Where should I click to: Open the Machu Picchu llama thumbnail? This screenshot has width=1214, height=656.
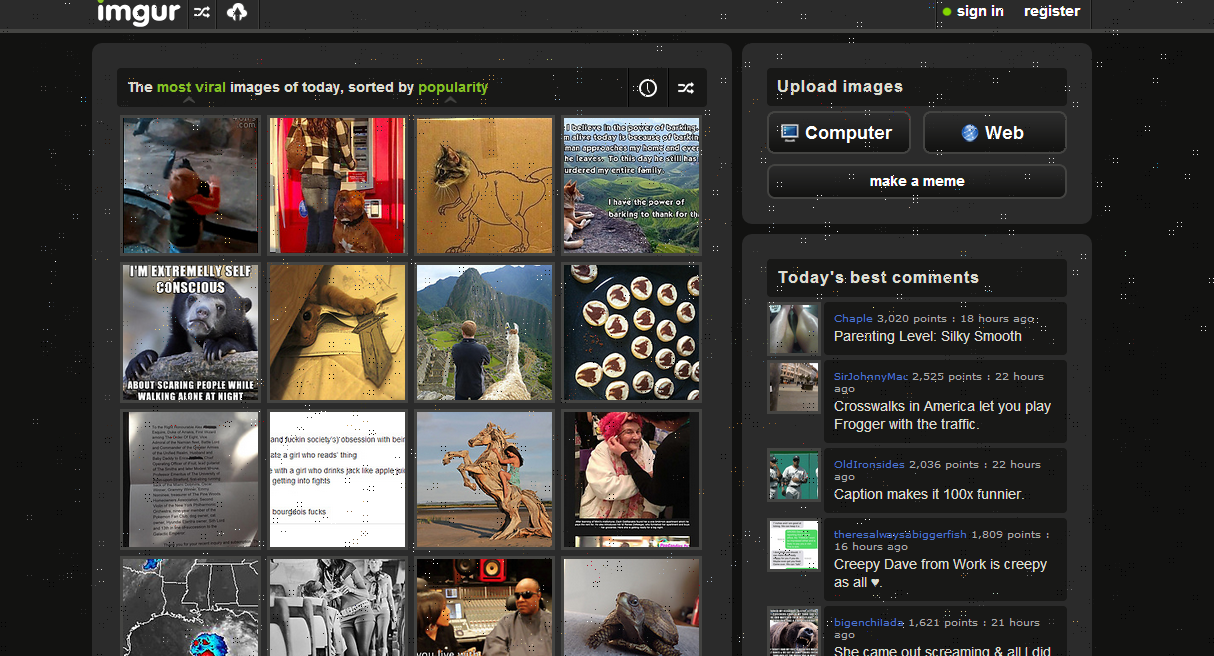point(484,332)
